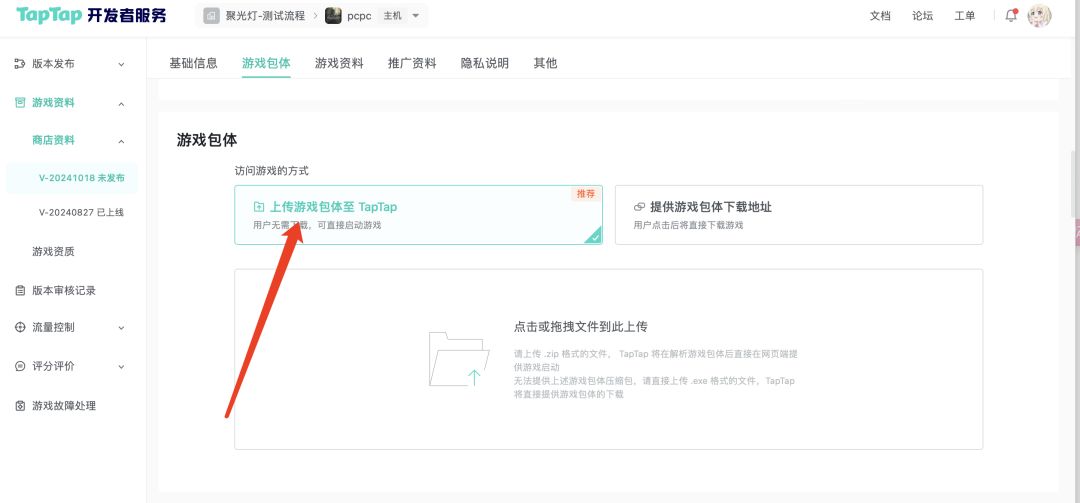Open 版本审核记录 in the sidebar

click(x=64, y=291)
